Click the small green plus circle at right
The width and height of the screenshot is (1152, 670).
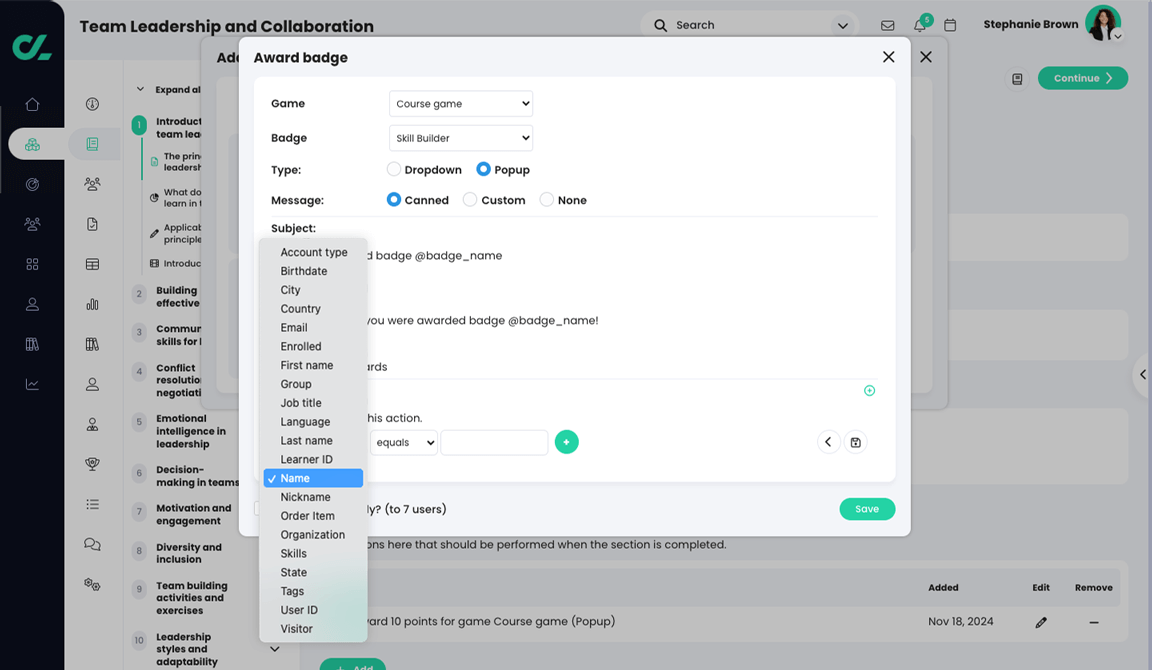869,391
